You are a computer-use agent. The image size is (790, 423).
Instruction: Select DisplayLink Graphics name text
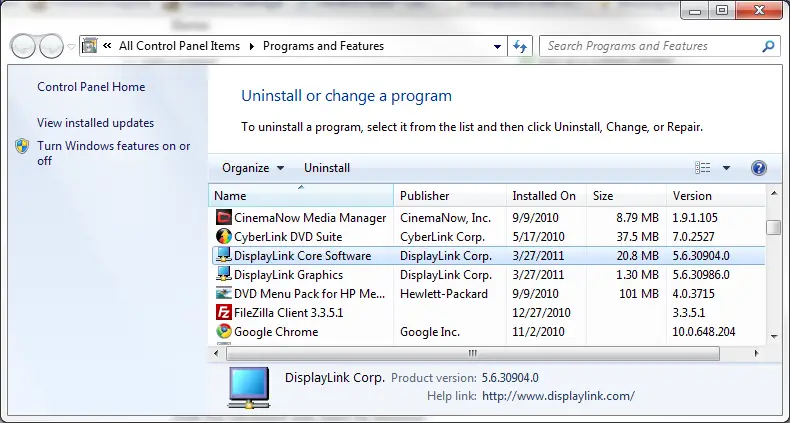289,275
